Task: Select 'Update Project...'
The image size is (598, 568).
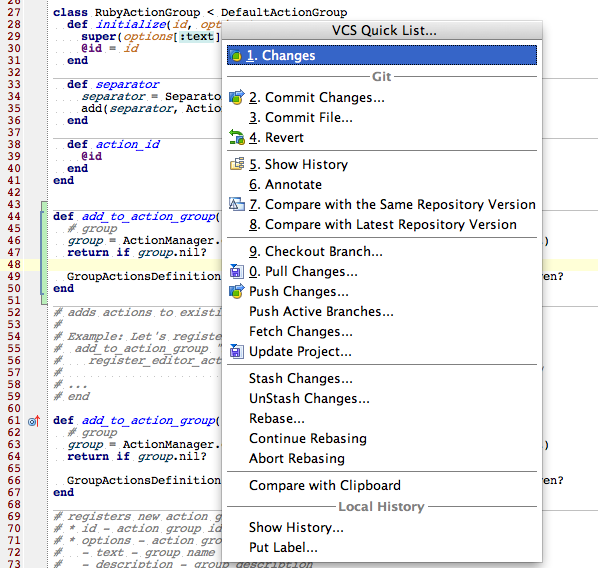Action: pos(301,352)
